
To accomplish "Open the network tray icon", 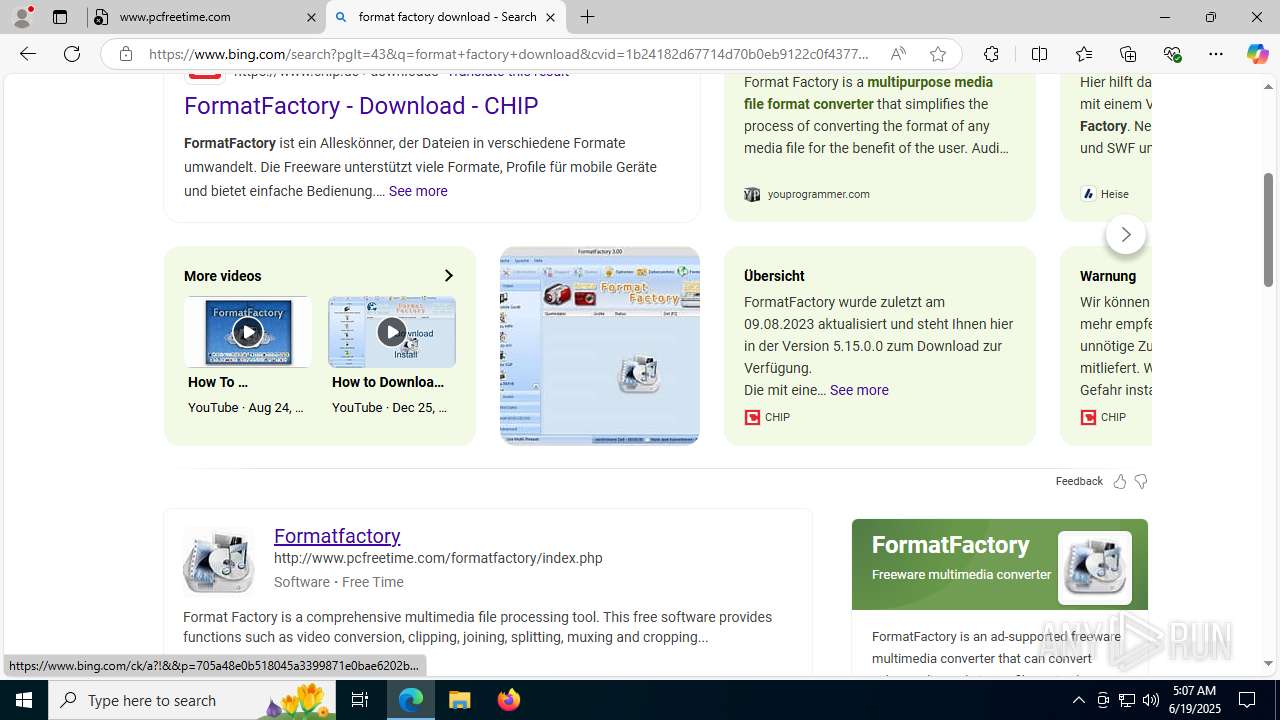I will 1126,700.
